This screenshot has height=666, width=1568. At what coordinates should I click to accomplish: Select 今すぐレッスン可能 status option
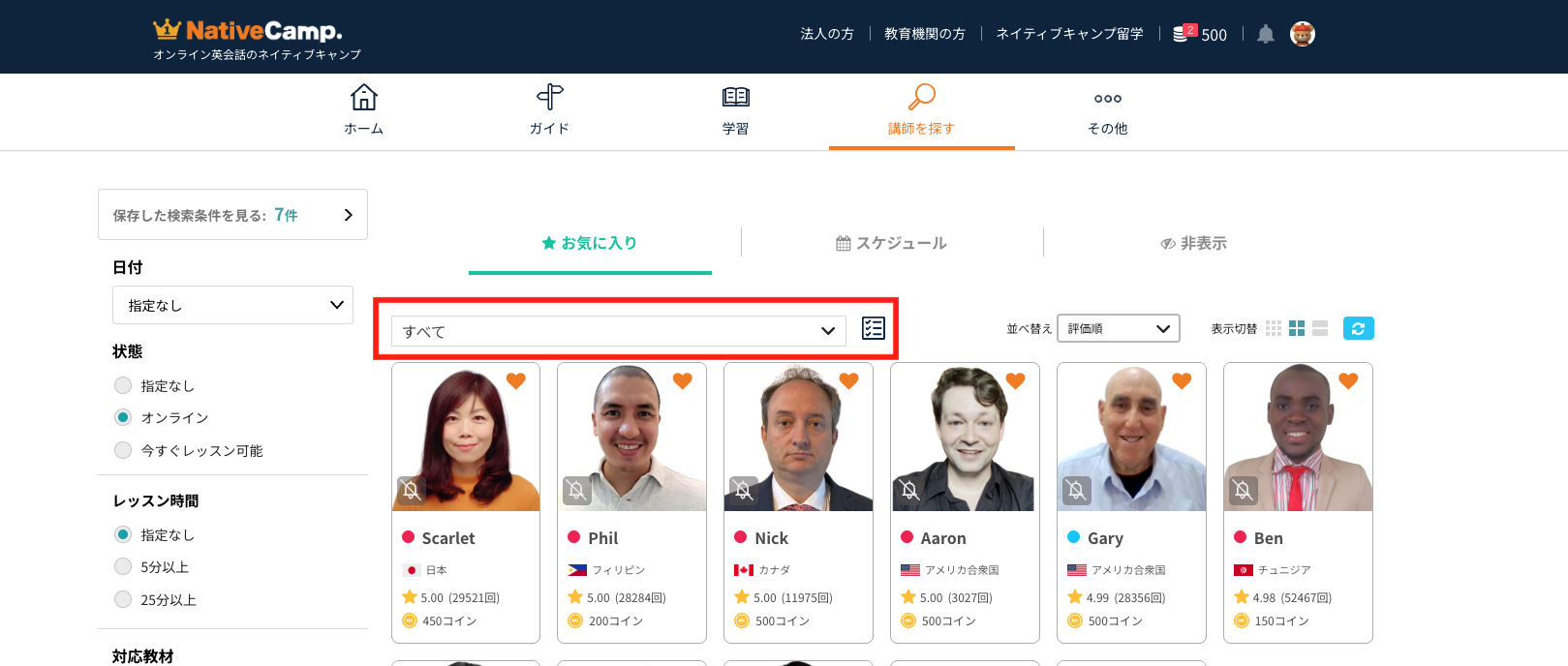pyautogui.click(x=123, y=450)
